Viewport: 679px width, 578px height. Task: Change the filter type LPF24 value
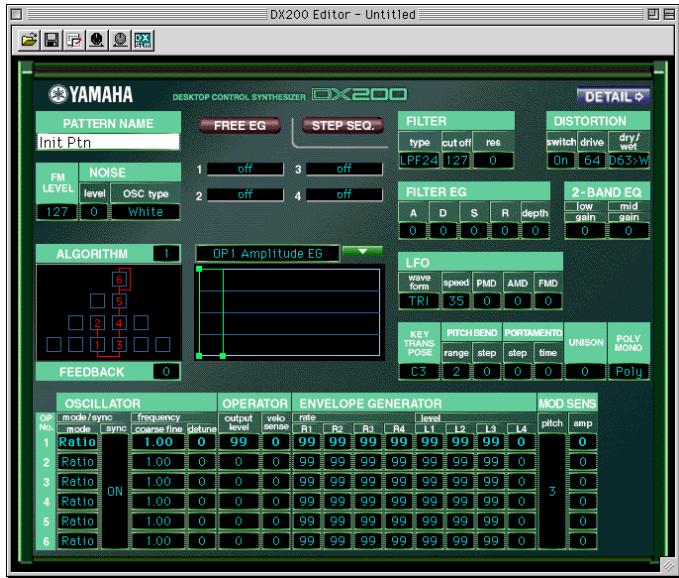419,161
